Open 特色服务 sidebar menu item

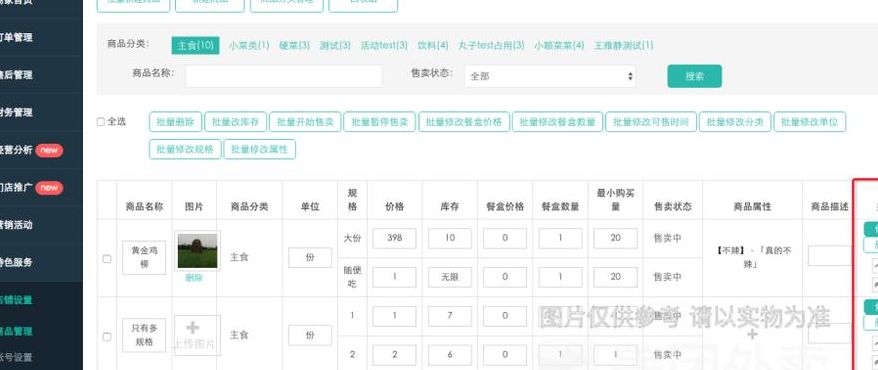(x=16, y=262)
